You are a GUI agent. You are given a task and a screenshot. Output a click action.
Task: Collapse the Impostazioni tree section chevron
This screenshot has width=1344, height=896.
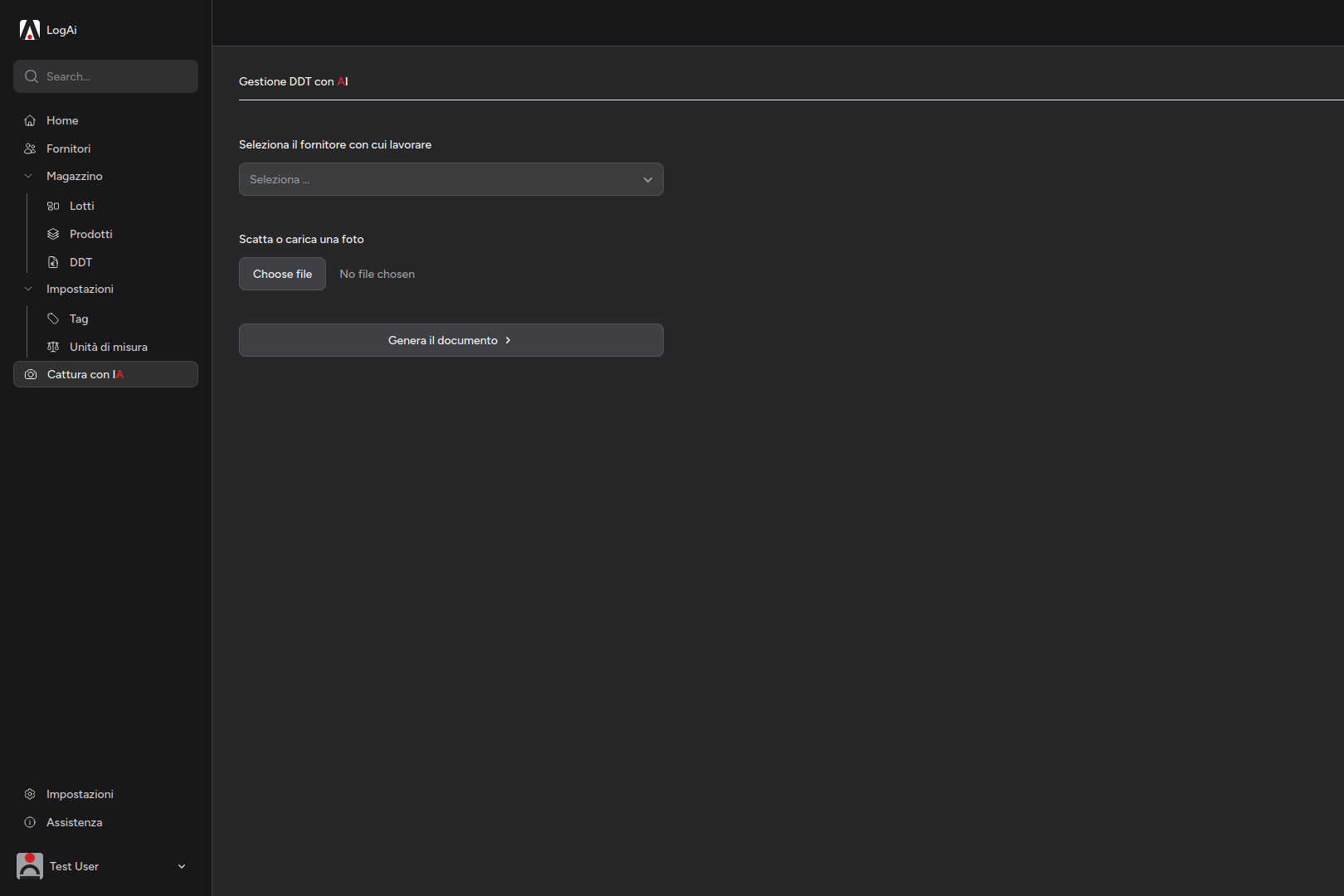[x=28, y=289]
